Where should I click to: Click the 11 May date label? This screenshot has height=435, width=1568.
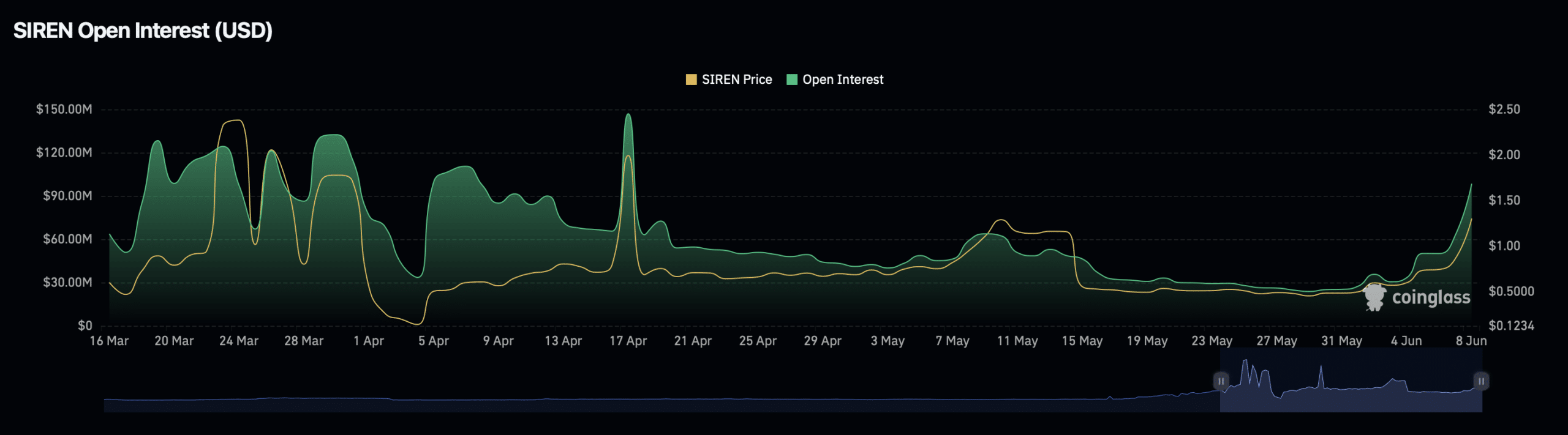coord(1017,341)
